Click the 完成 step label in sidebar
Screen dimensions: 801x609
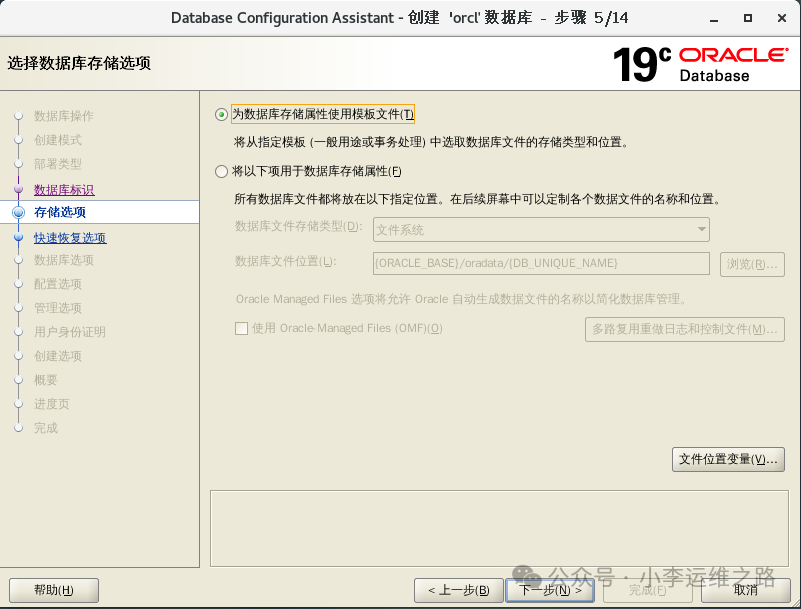(x=45, y=428)
